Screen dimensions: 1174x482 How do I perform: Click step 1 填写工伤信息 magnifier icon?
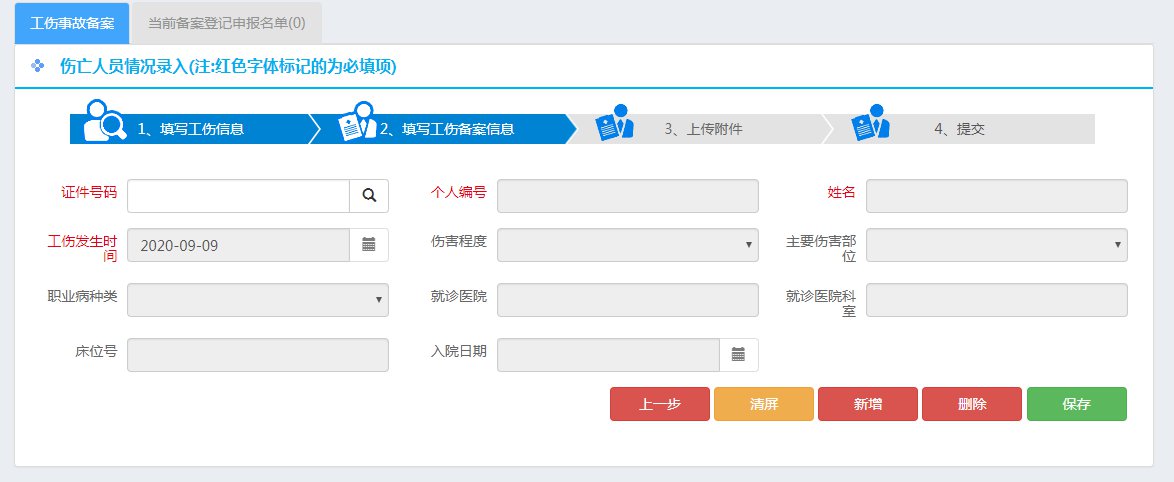click(x=105, y=120)
